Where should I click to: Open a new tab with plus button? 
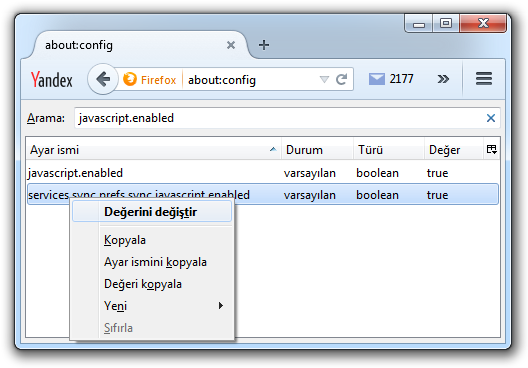pos(264,45)
